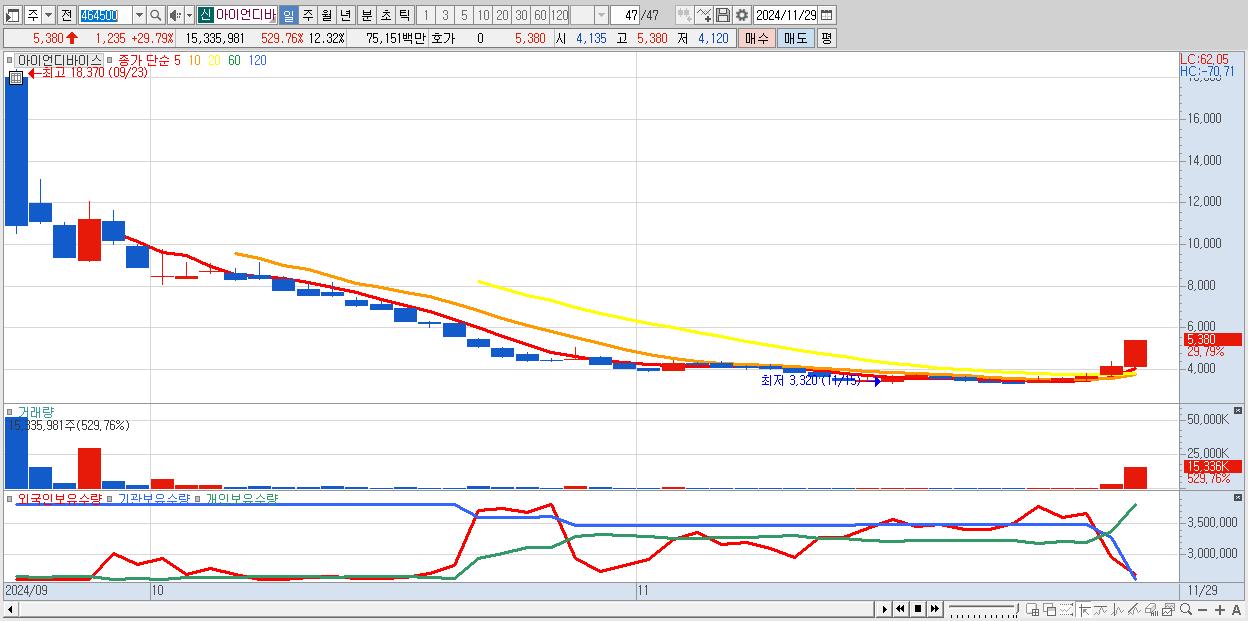This screenshot has width=1248, height=621.
Task: Click the 개인보유수량 legend label
Action: point(241,497)
